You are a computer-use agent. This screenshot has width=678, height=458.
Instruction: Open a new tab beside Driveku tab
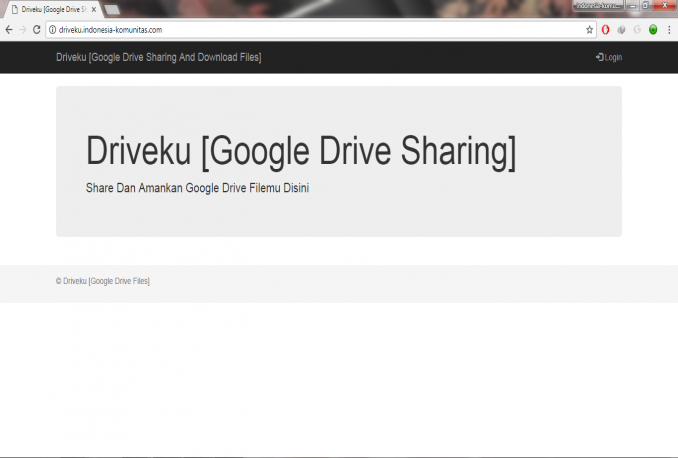coord(112,8)
